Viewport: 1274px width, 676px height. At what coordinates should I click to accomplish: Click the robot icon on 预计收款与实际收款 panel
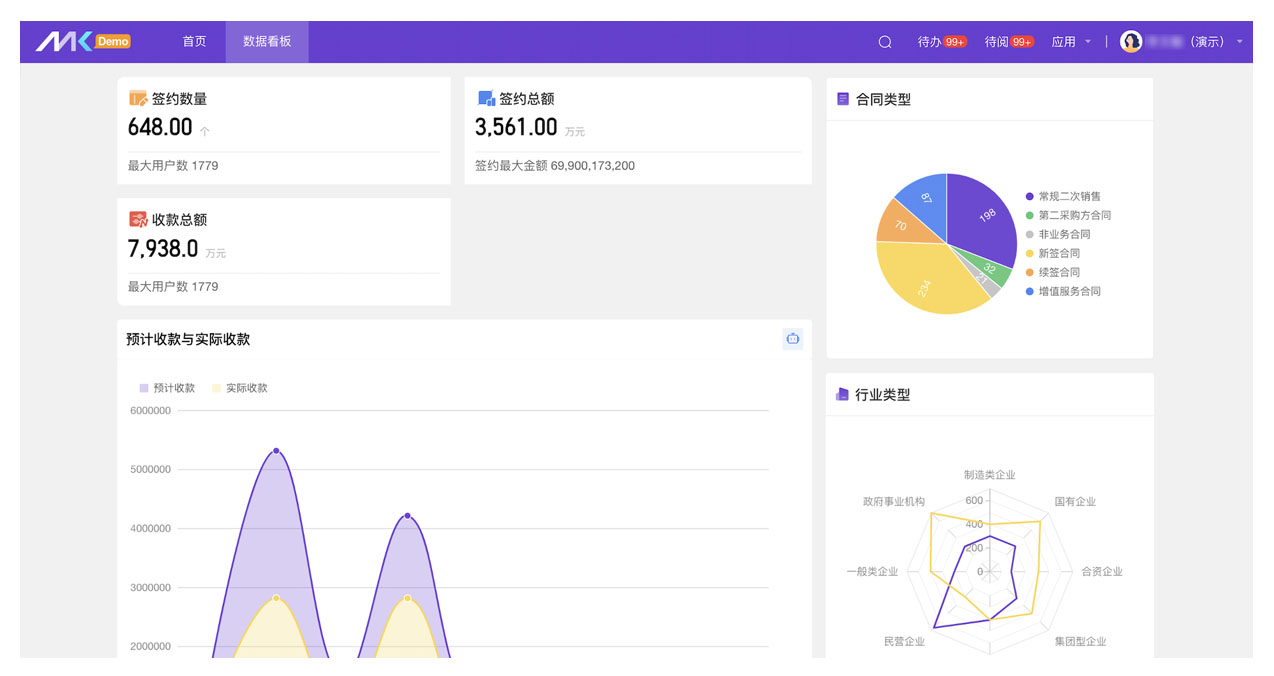pyautogui.click(x=792, y=339)
